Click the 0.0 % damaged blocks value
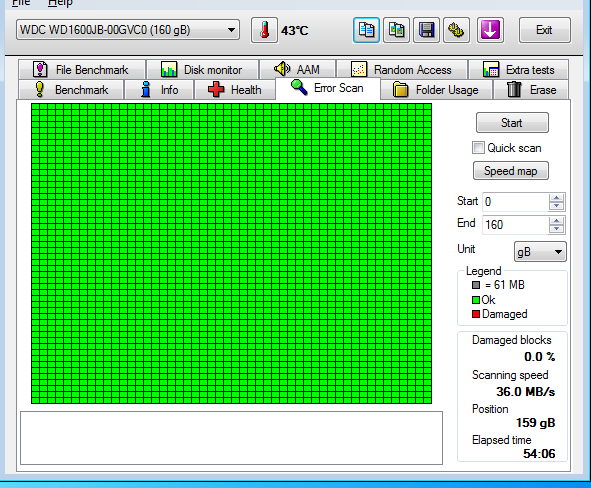The image size is (591, 488). click(539, 356)
